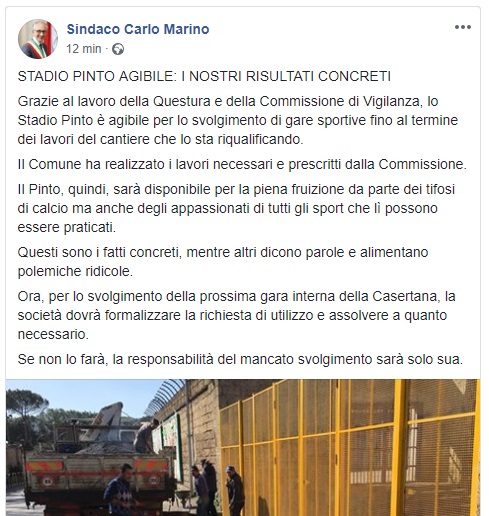Image resolution: width=489 pixels, height=516 pixels.
Task: Click the paragraph starting Grazie al lavoro
Action: coord(238,120)
